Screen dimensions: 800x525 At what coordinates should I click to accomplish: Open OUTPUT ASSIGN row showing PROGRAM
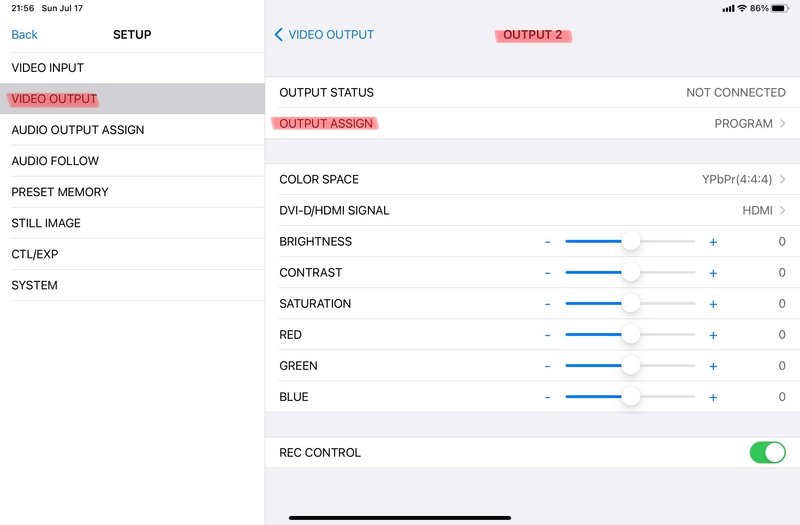tap(532, 123)
